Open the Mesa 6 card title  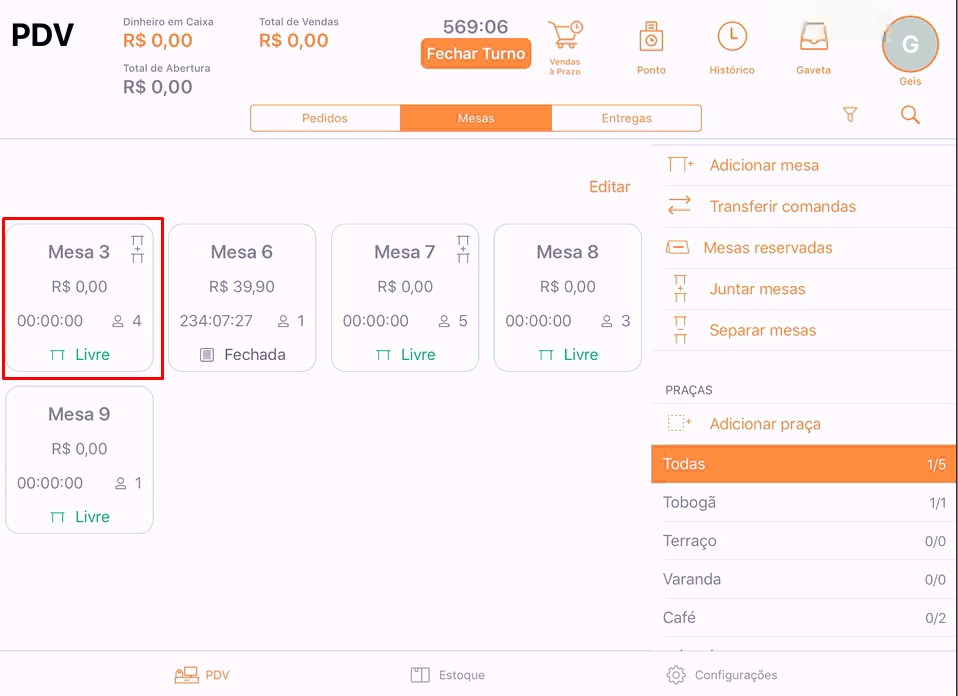point(241,252)
